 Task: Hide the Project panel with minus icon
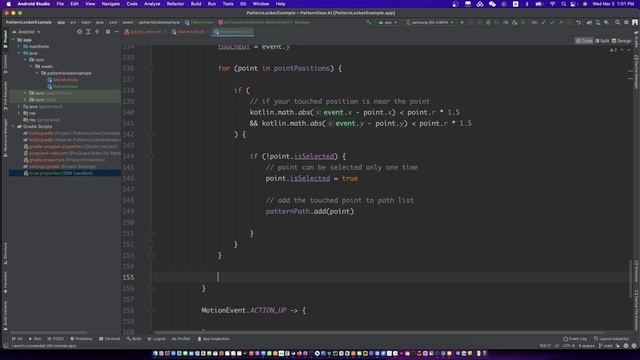tap(116, 31)
